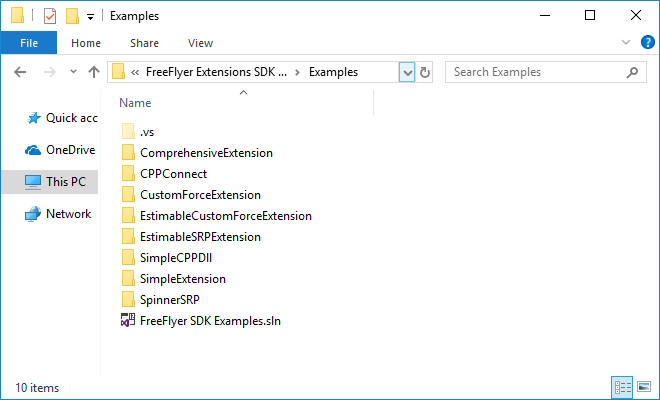660x400 pixels.
Task: Click the Properties quick access icon
Action: 50,16
